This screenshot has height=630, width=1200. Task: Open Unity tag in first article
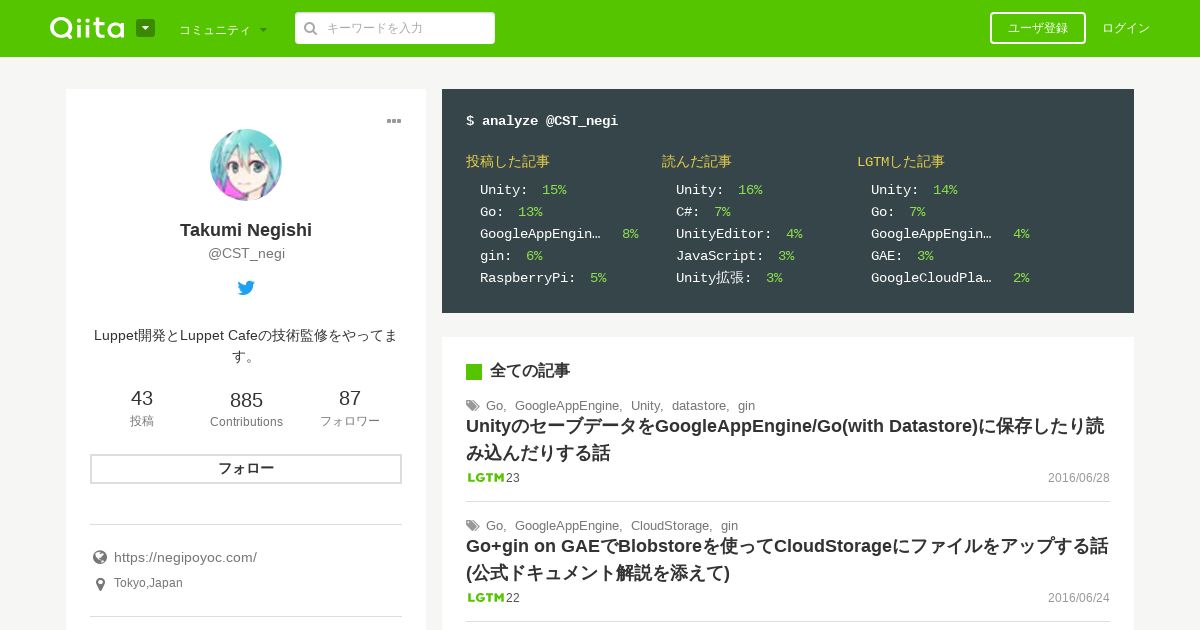pos(645,405)
